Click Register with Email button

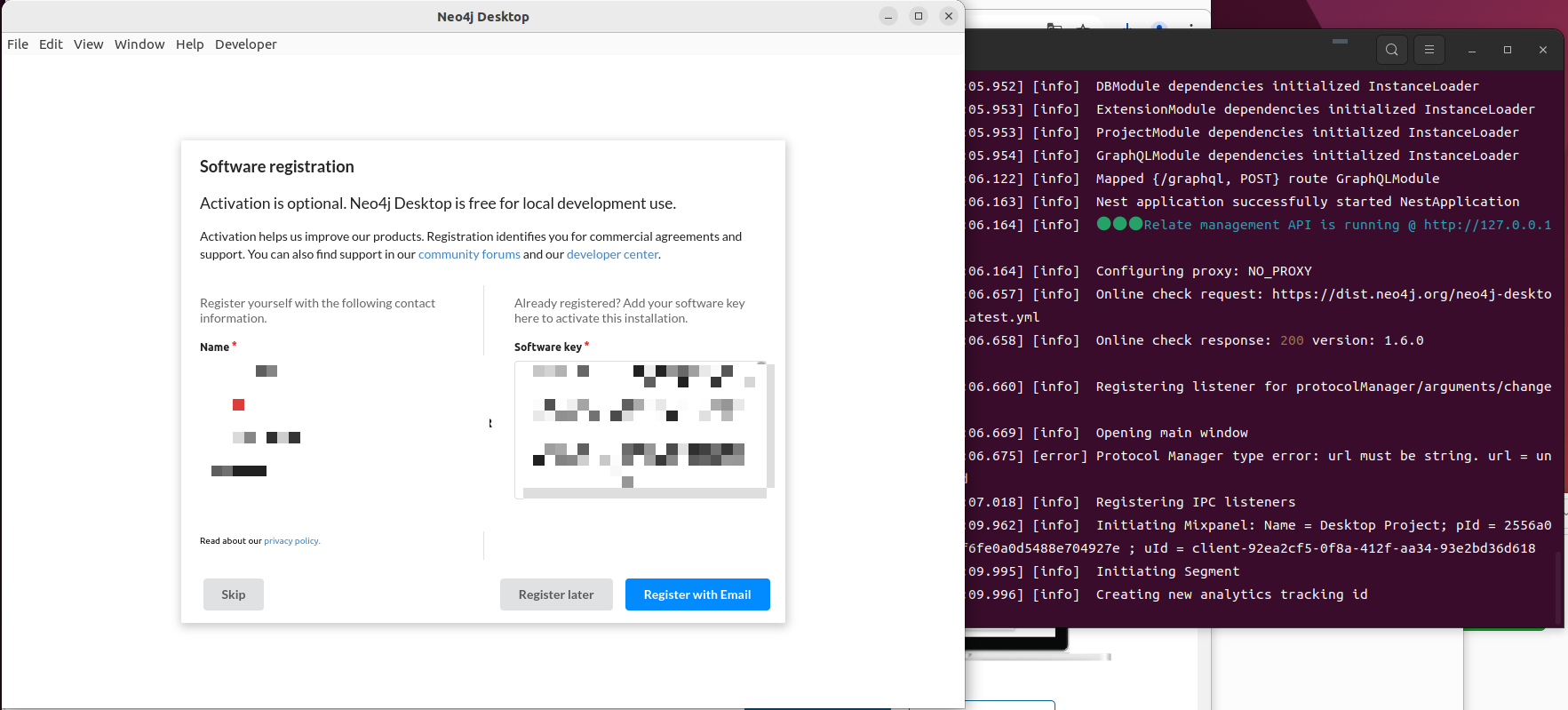[697, 594]
